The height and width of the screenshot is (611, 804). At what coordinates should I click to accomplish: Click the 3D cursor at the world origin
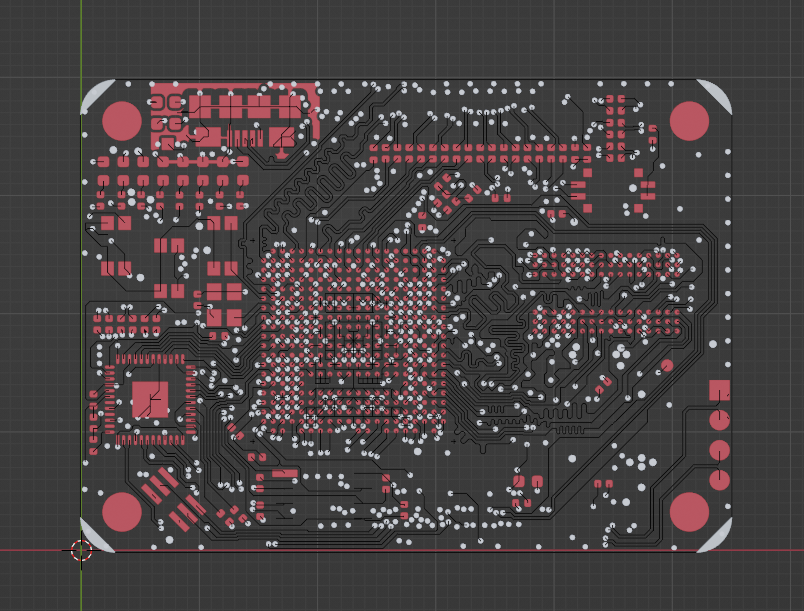click(81, 549)
